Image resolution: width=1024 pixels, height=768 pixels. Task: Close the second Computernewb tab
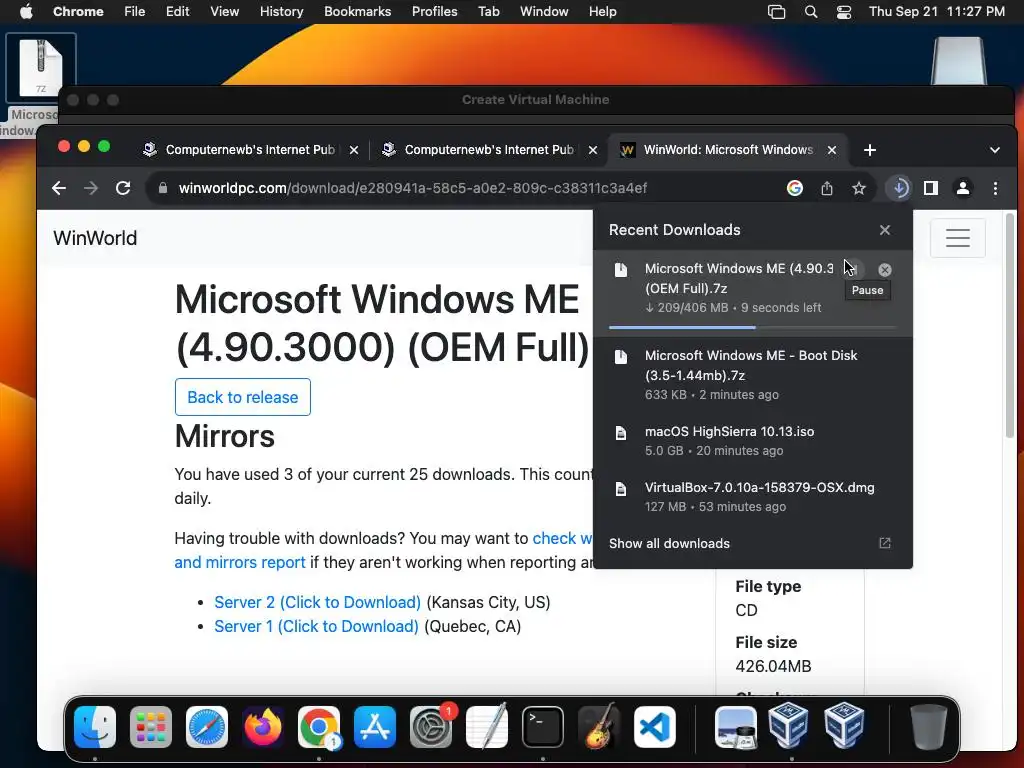coord(593,150)
